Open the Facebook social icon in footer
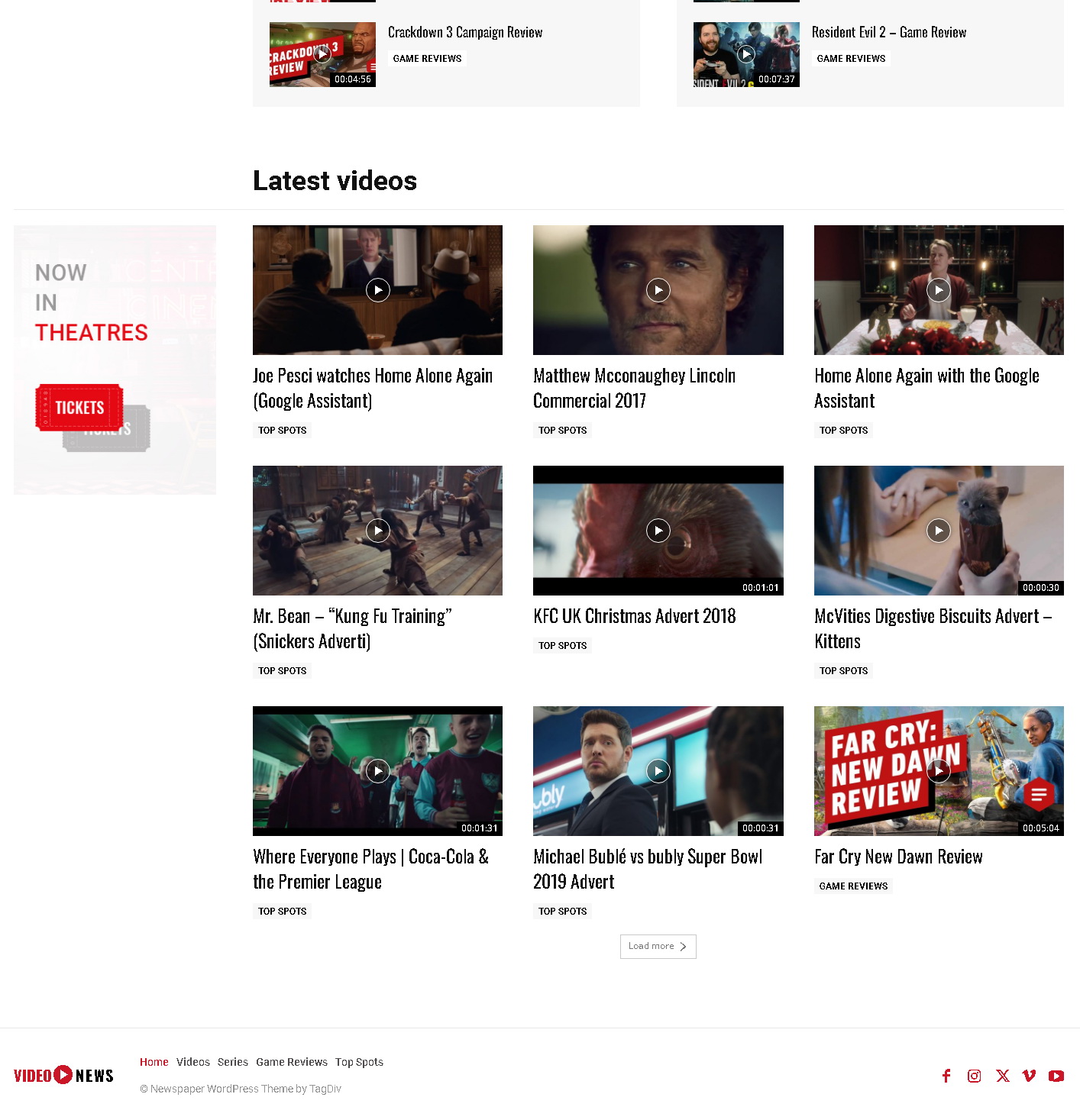The image size is (1080, 1120). 946,1076
